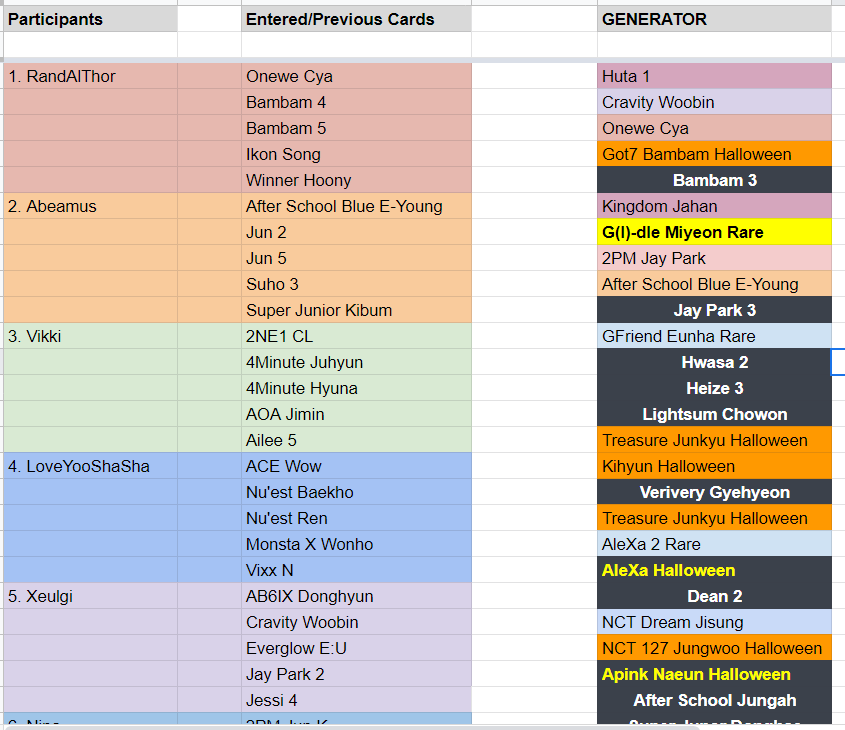This screenshot has width=845, height=730.
Task: Select the 'GFriend Eunha Rare' cell
Action: click(x=714, y=336)
